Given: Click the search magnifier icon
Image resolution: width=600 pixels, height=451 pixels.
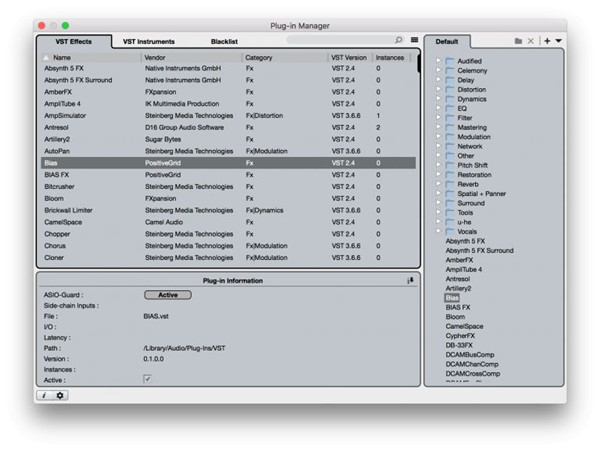Looking at the screenshot, I should (x=398, y=40).
